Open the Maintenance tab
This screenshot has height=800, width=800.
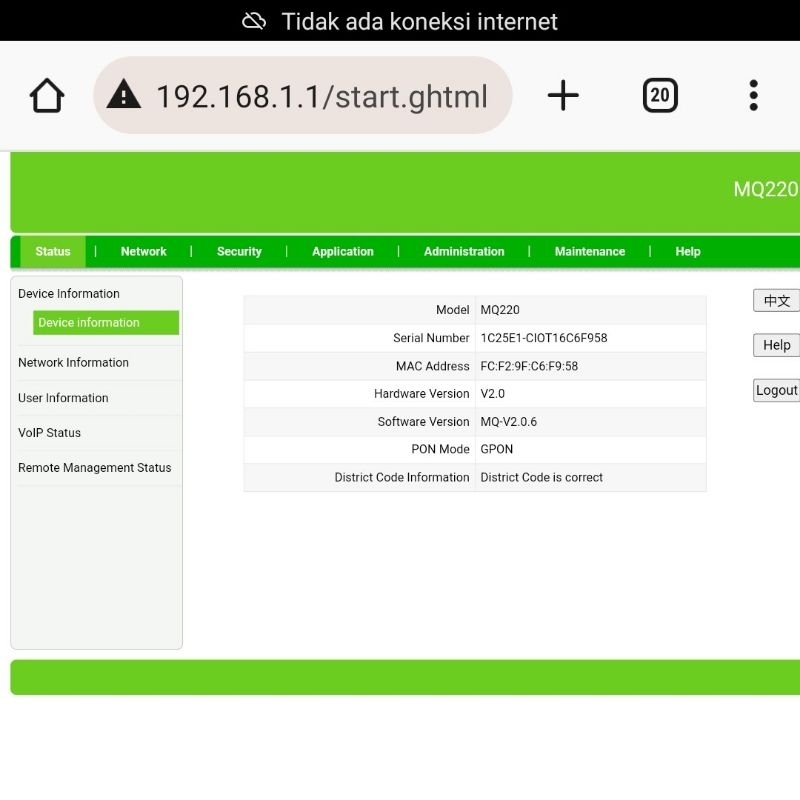pyautogui.click(x=590, y=252)
